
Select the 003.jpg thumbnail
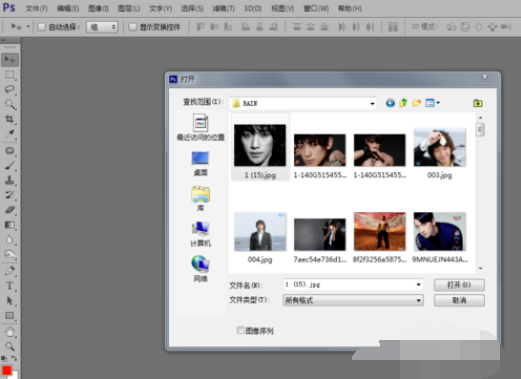(x=440, y=147)
